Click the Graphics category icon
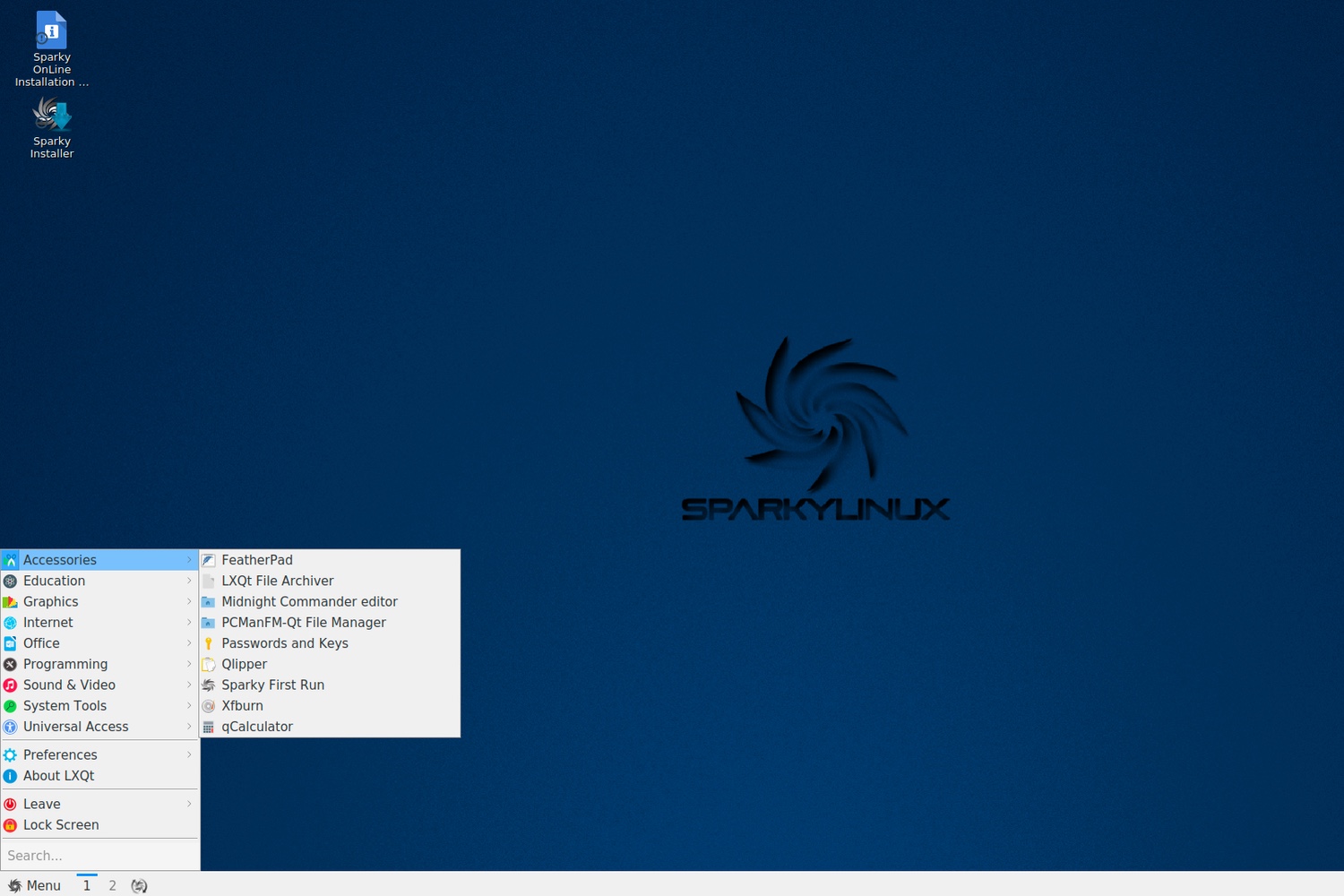 click(10, 601)
